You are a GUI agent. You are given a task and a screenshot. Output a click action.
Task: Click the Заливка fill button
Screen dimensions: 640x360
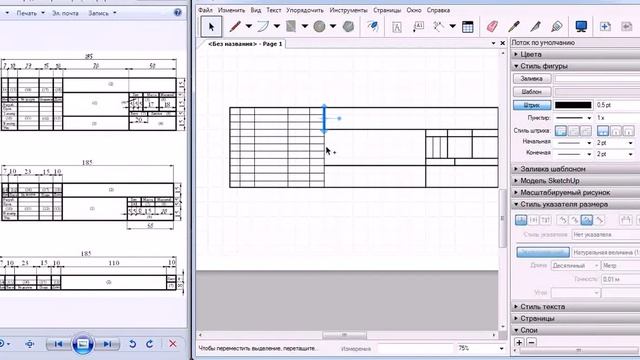point(532,78)
